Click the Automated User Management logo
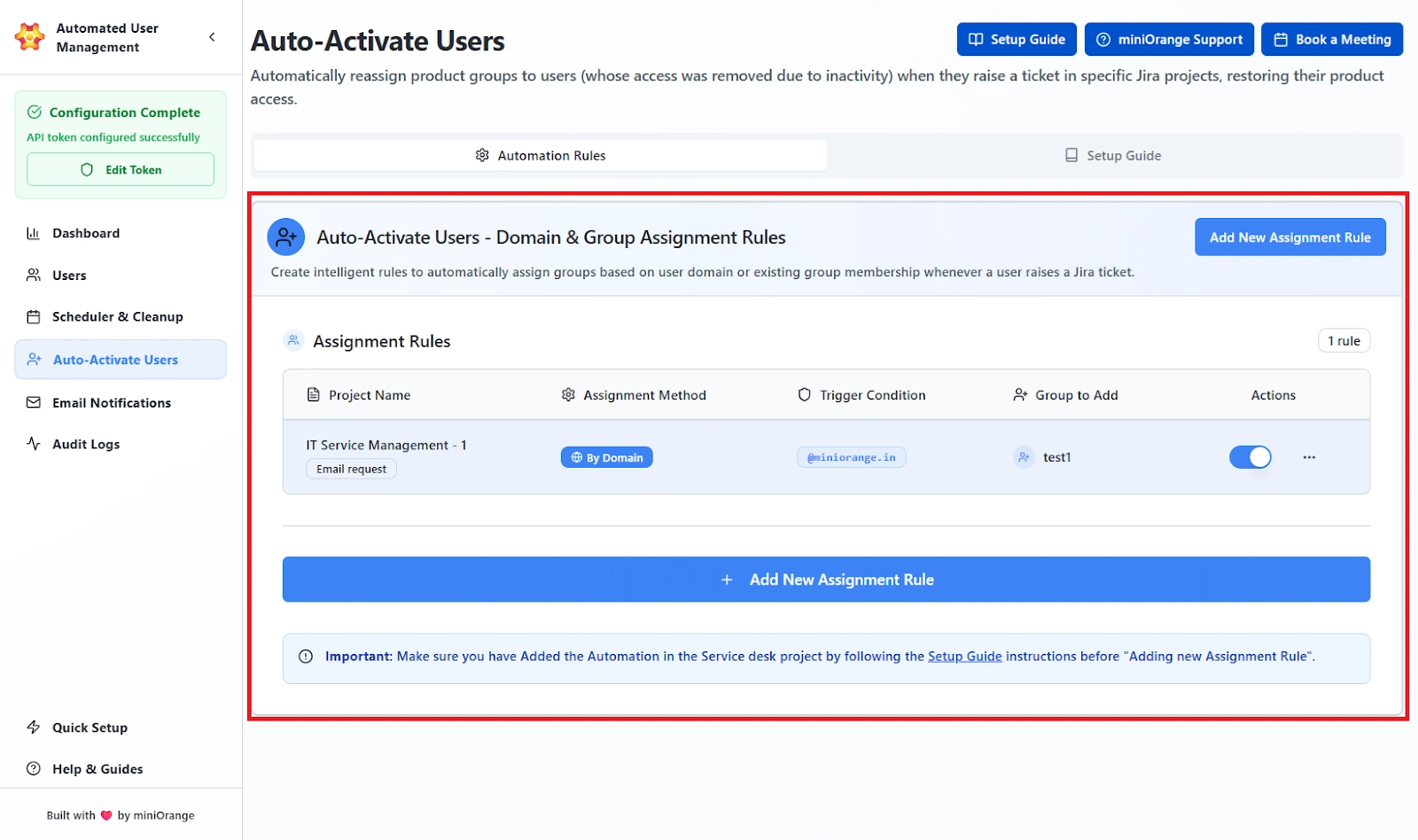This screenshot has width=1418, height=840. pyautogui.click(x=29, y=36)
